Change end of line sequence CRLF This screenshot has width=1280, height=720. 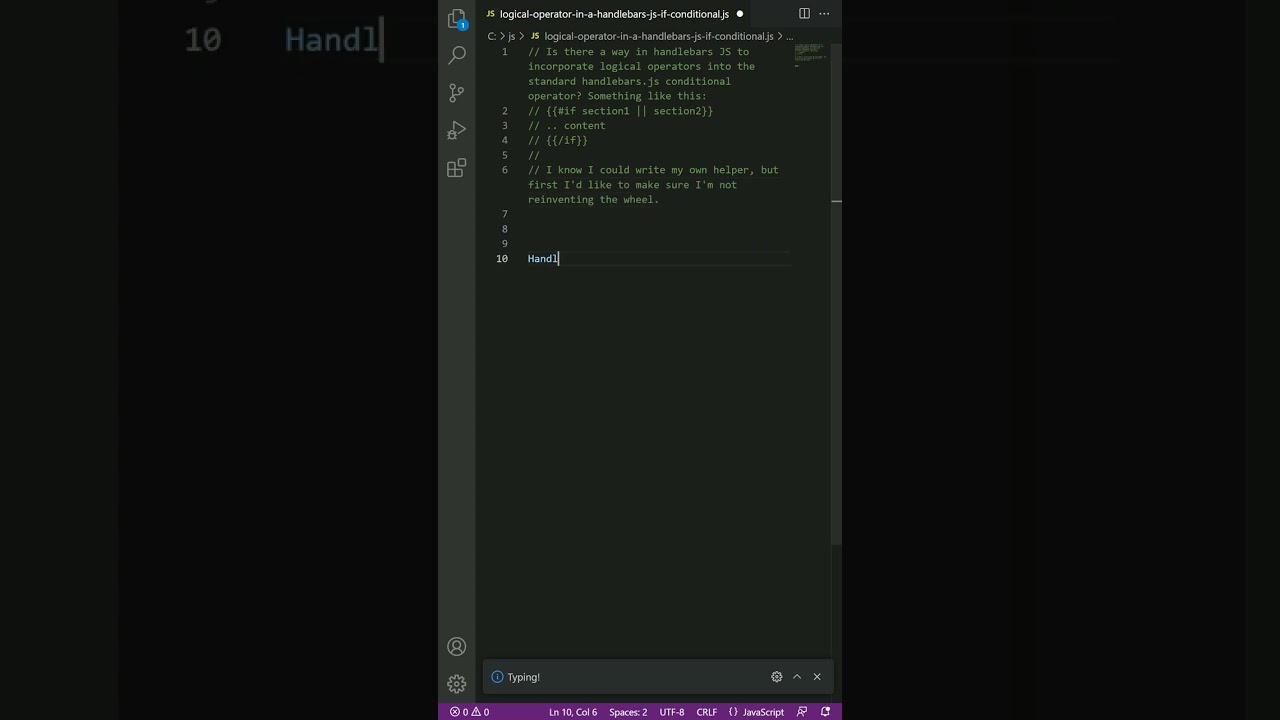pyautogui.click(x=707, y=712)
